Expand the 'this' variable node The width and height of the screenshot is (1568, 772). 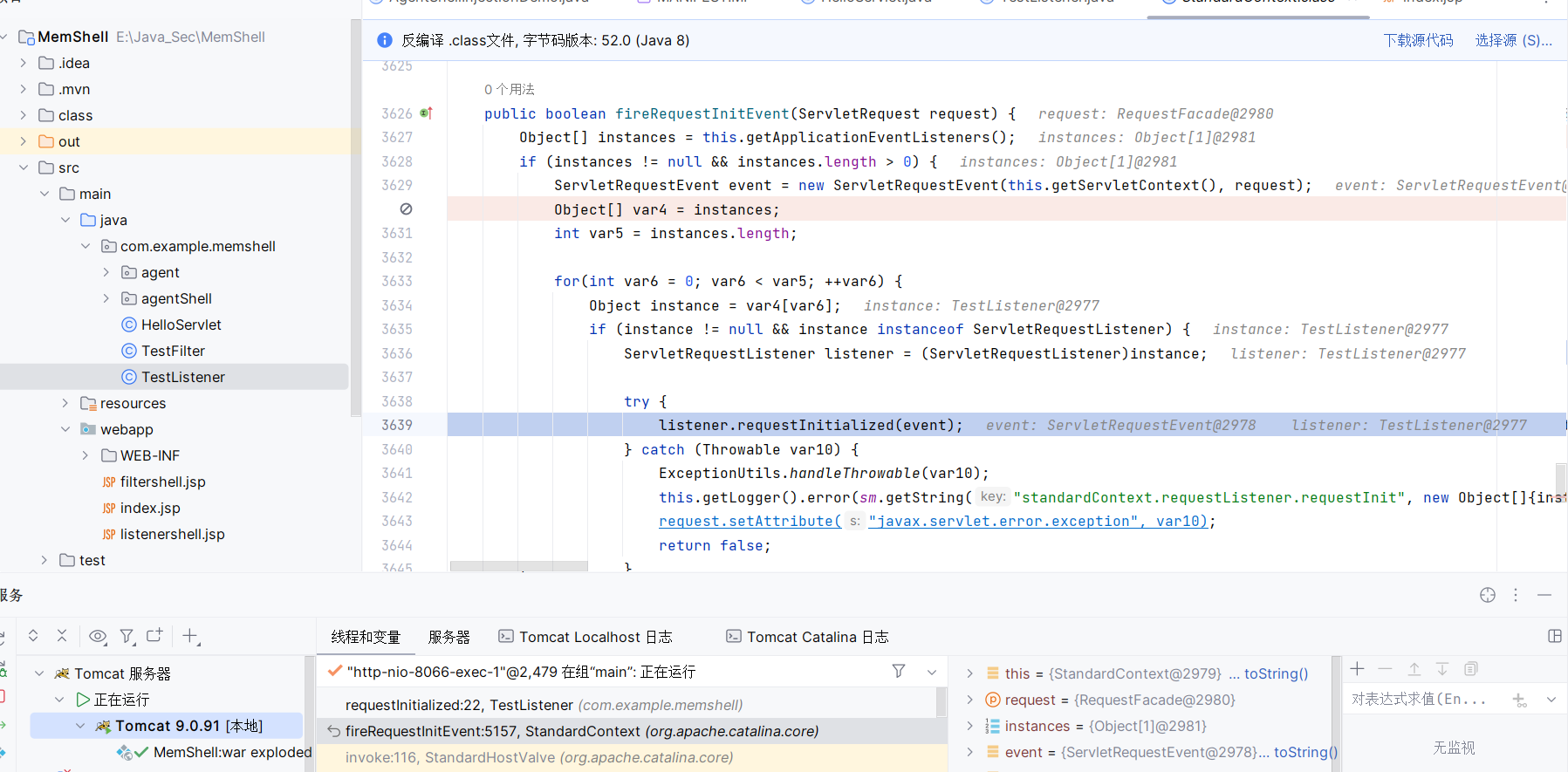click(969, 673)
